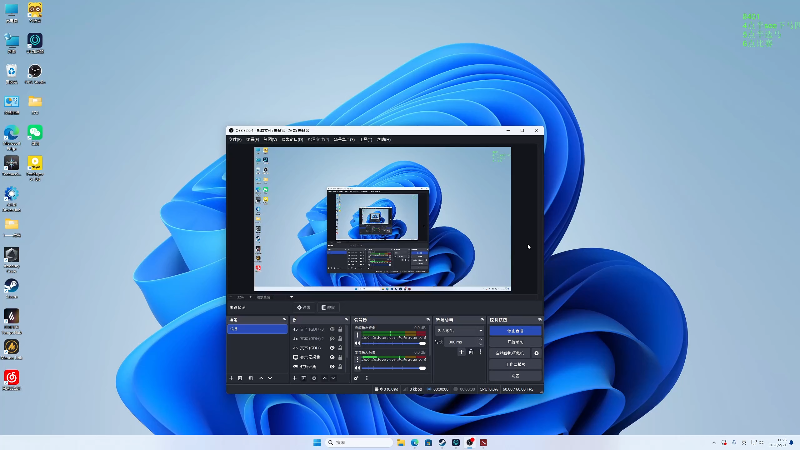Hide the topmost source using its eye icon
Image resolution: width=800 pixels, height=450 pixels.
tap(332, 329)
